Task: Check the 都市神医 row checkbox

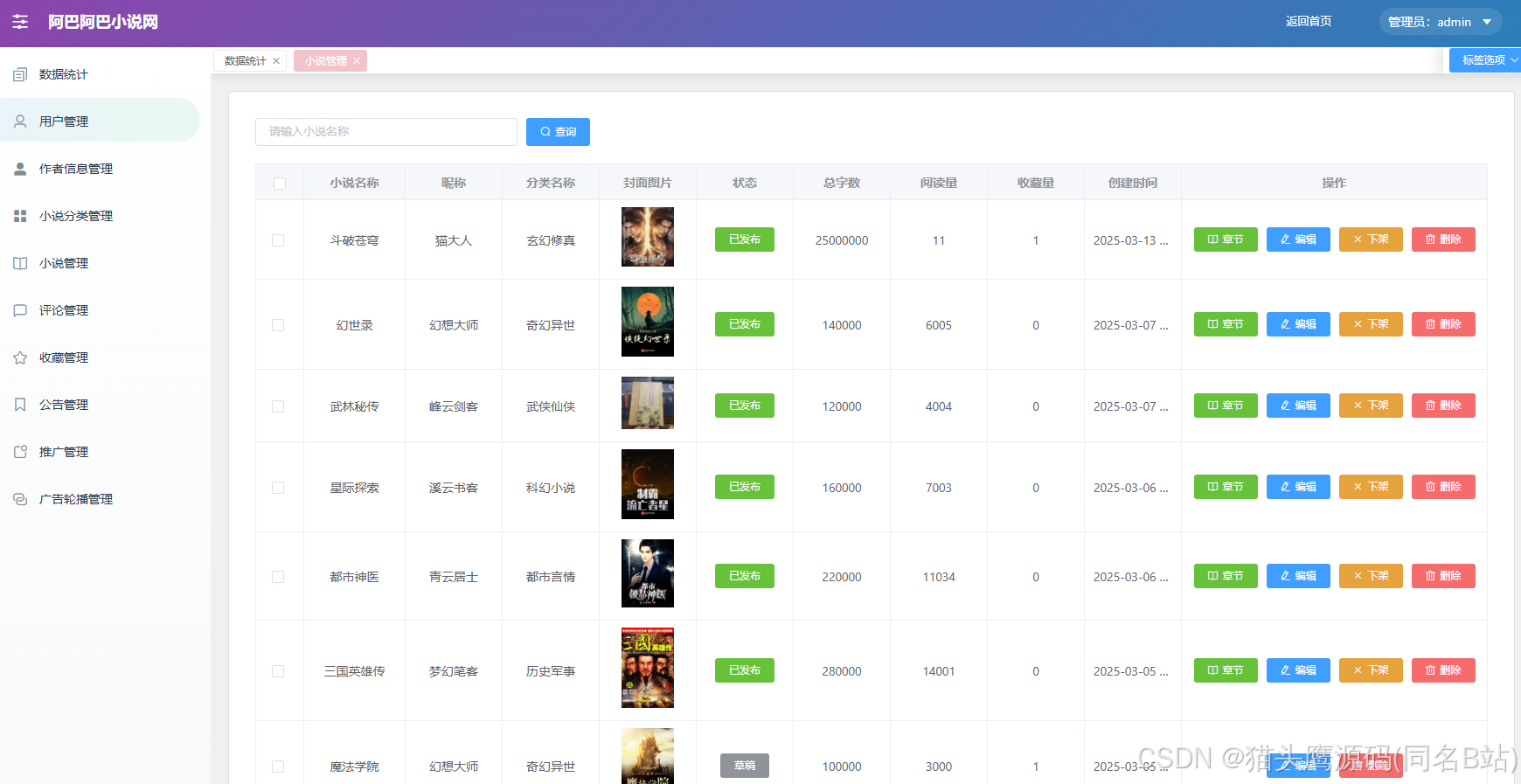Action: coord(278,577)
